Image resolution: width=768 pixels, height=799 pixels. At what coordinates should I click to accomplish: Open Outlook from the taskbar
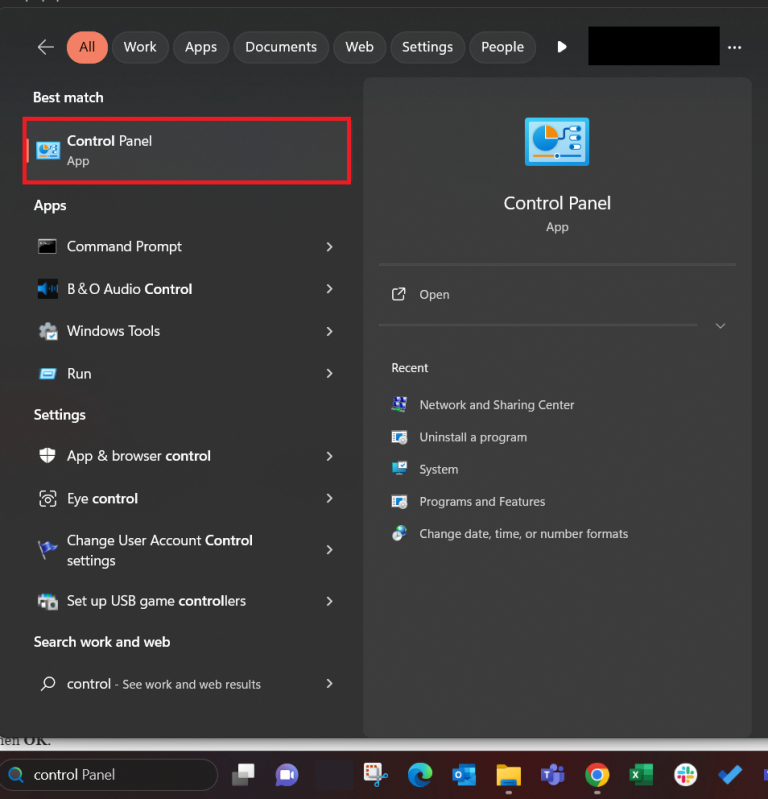(463, 775)
